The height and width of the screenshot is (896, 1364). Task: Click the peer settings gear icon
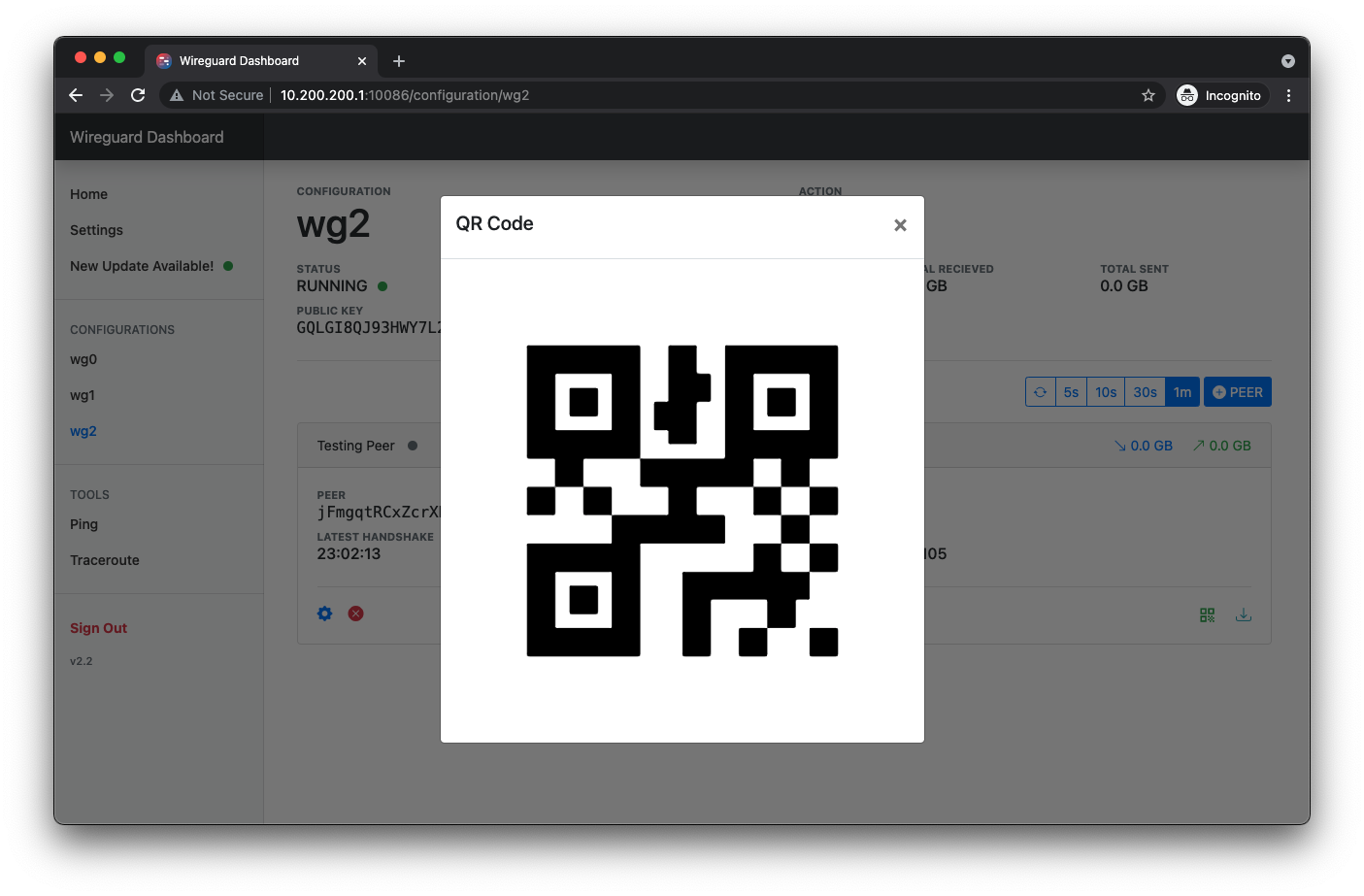[x=325, y=614]
